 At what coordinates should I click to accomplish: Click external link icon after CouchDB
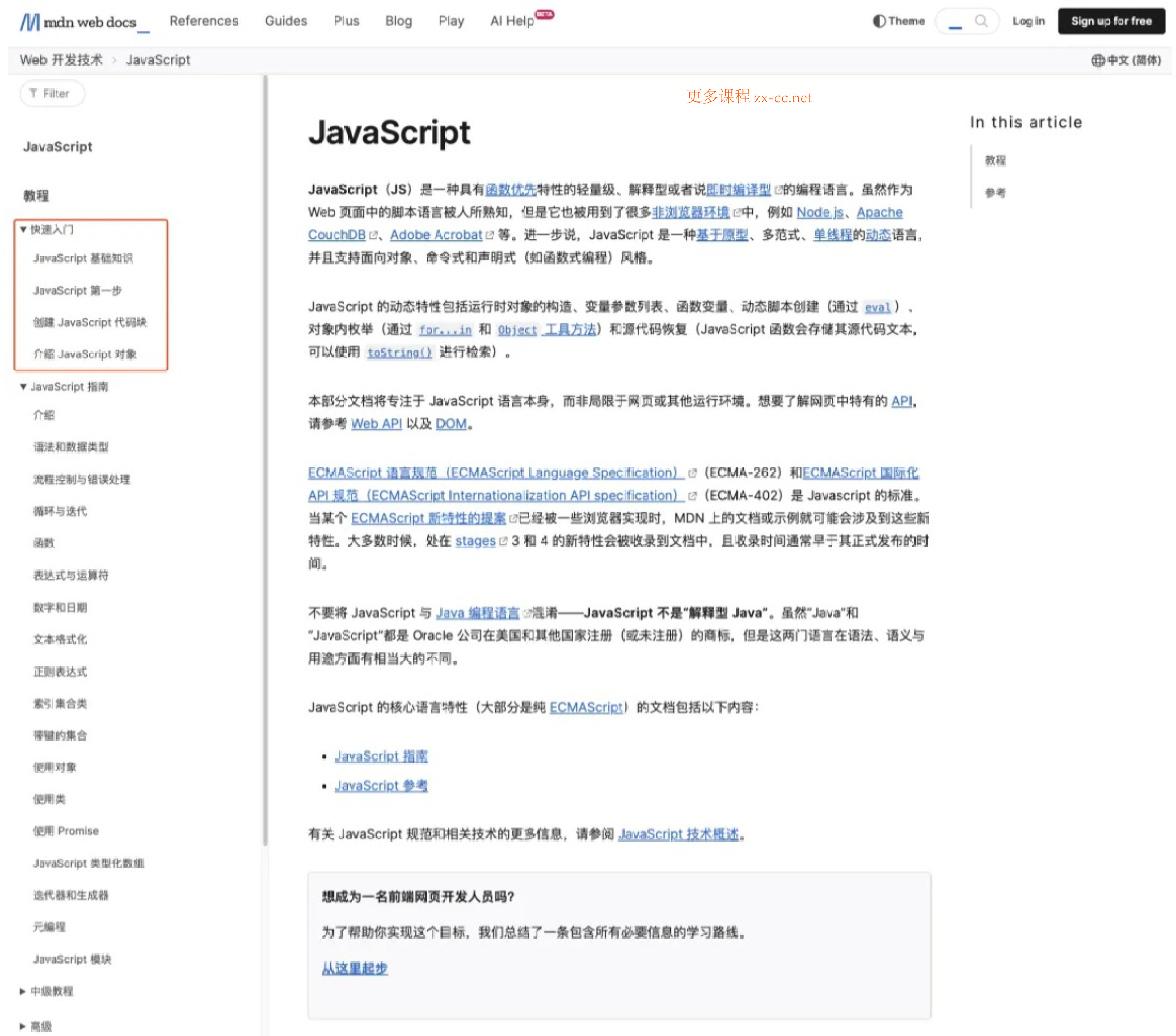[x=374, y=235]
